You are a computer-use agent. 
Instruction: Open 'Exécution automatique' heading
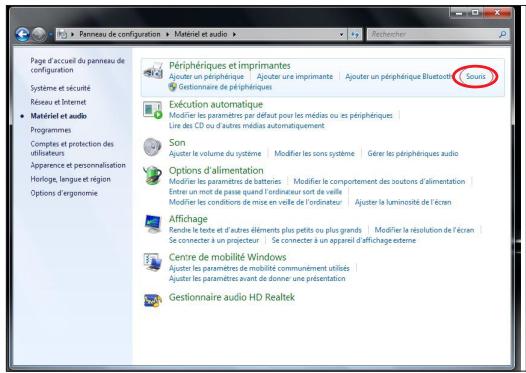216,104
